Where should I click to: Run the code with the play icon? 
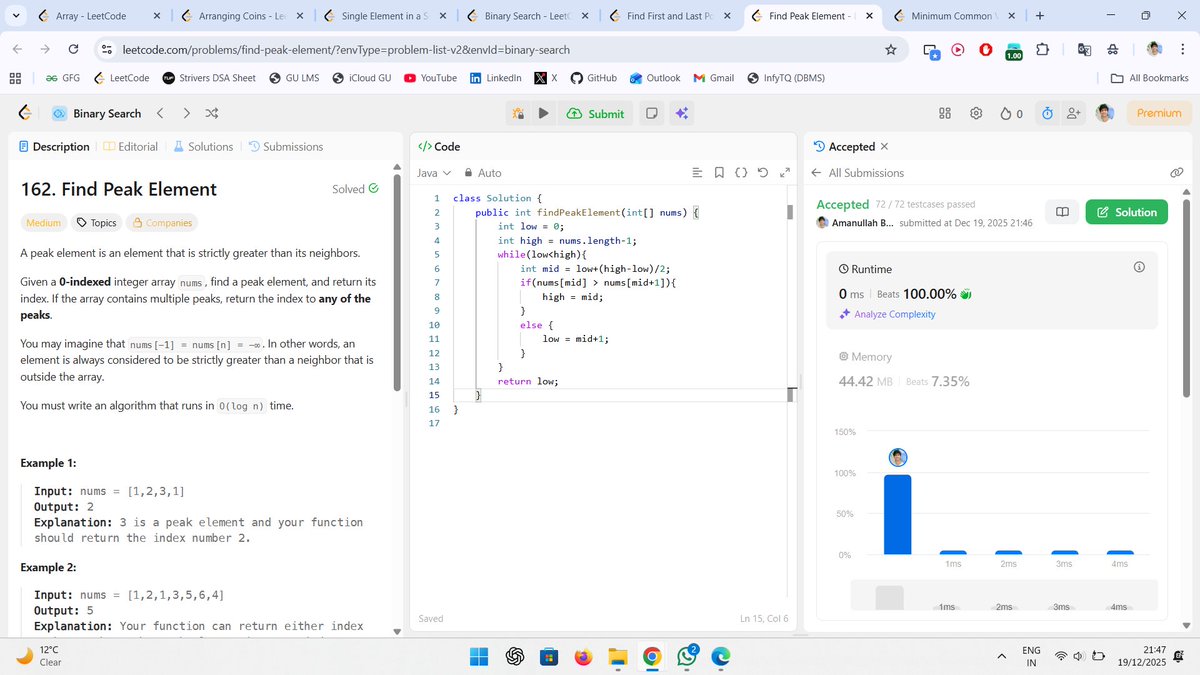pos(543,113)
